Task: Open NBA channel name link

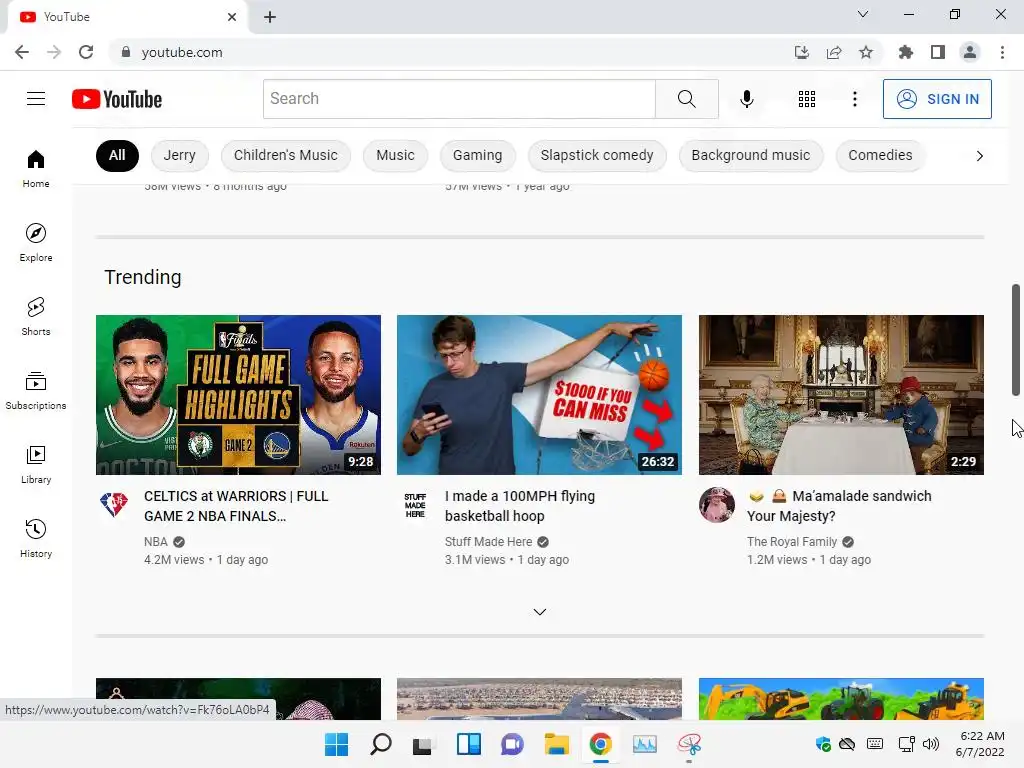Action: [x=156, y=542]
